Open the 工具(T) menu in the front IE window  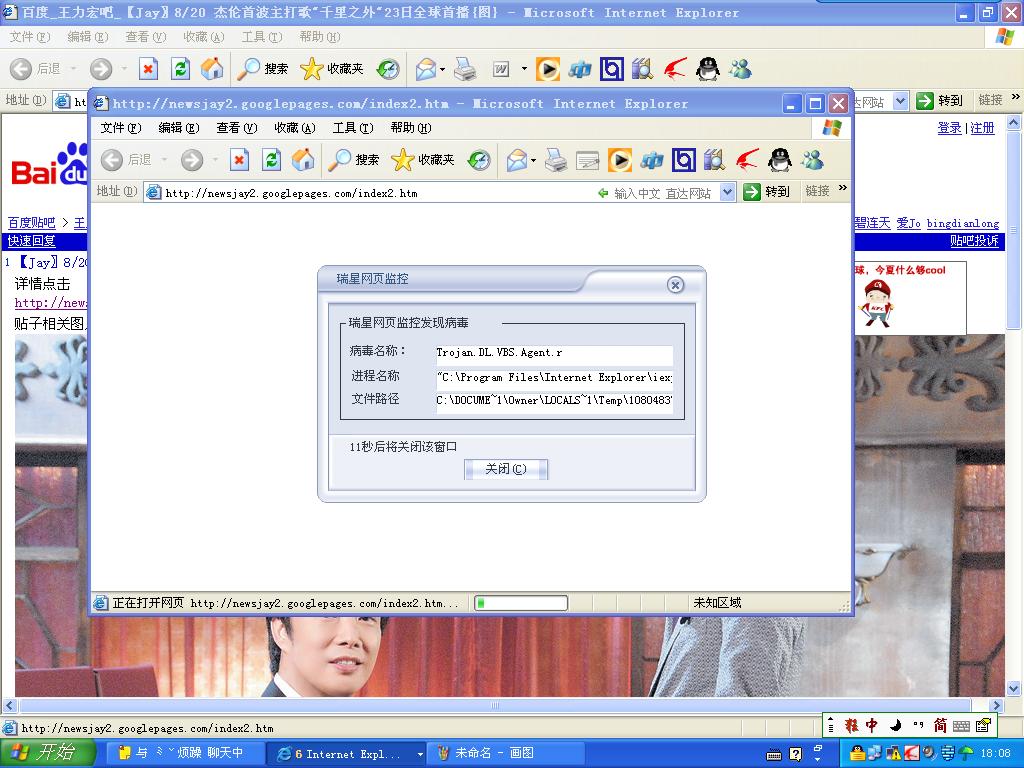click(x=353, y=128)
